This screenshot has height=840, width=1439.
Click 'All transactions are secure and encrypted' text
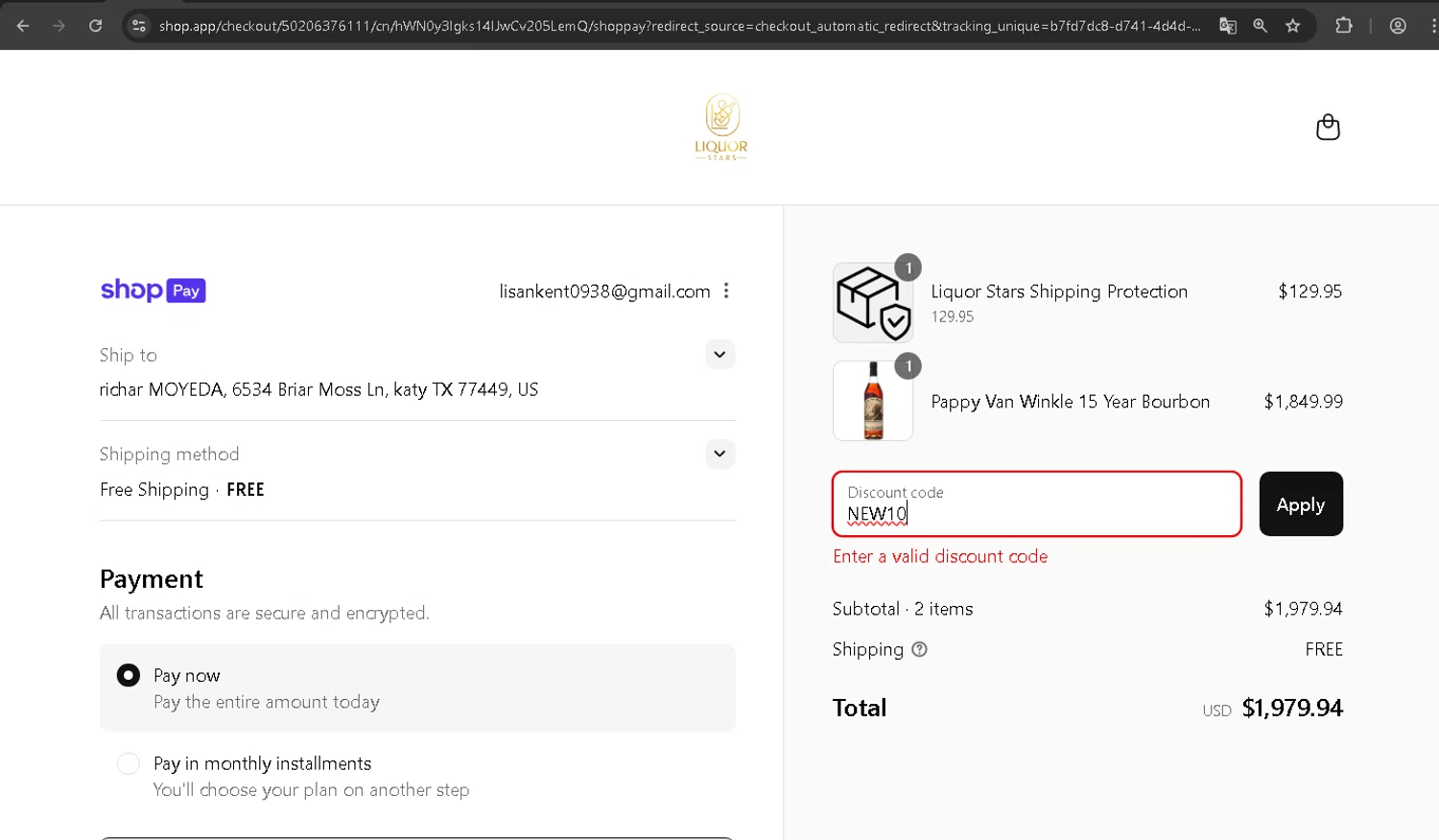click(x=265, y=613)
